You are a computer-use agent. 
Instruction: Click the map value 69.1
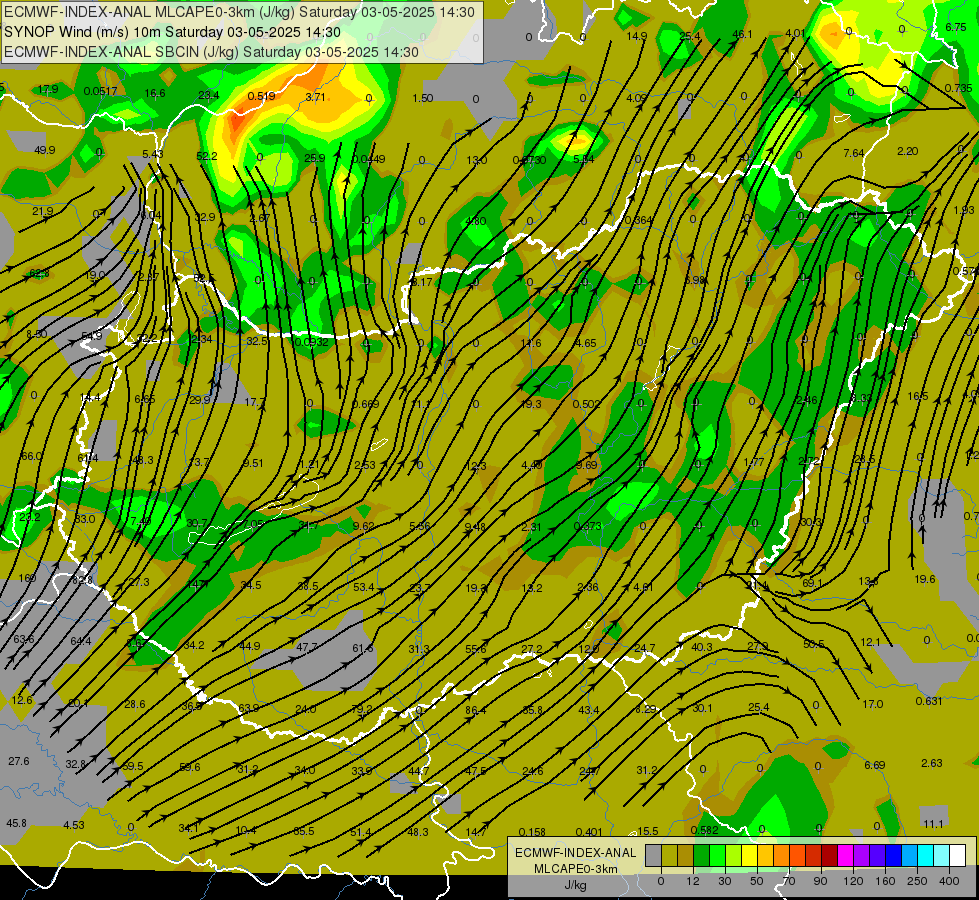(812, 583)
